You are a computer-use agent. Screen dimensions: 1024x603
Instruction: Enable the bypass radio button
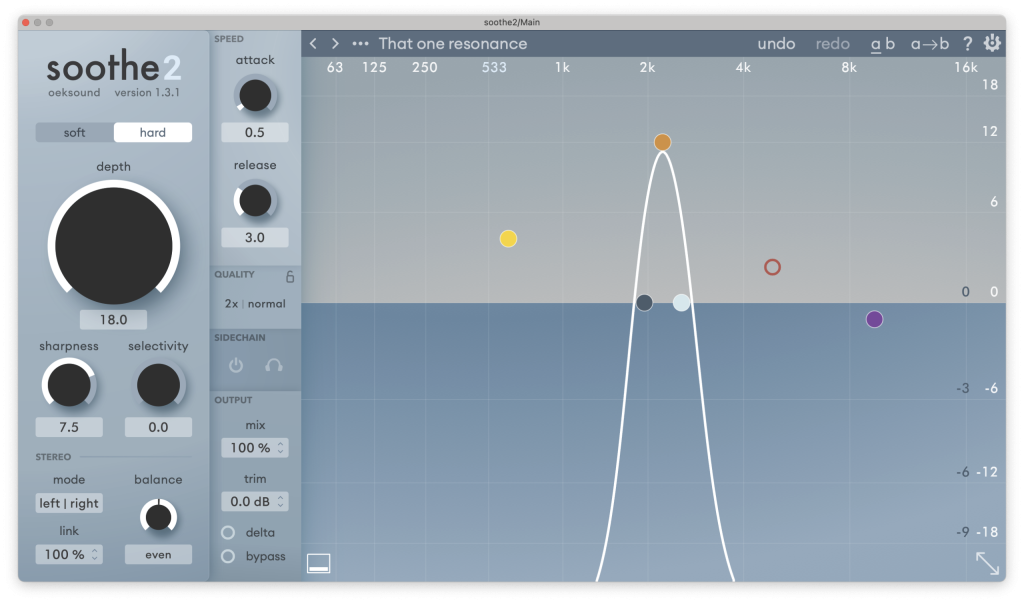pyautogui.click(x=228, y=556)
